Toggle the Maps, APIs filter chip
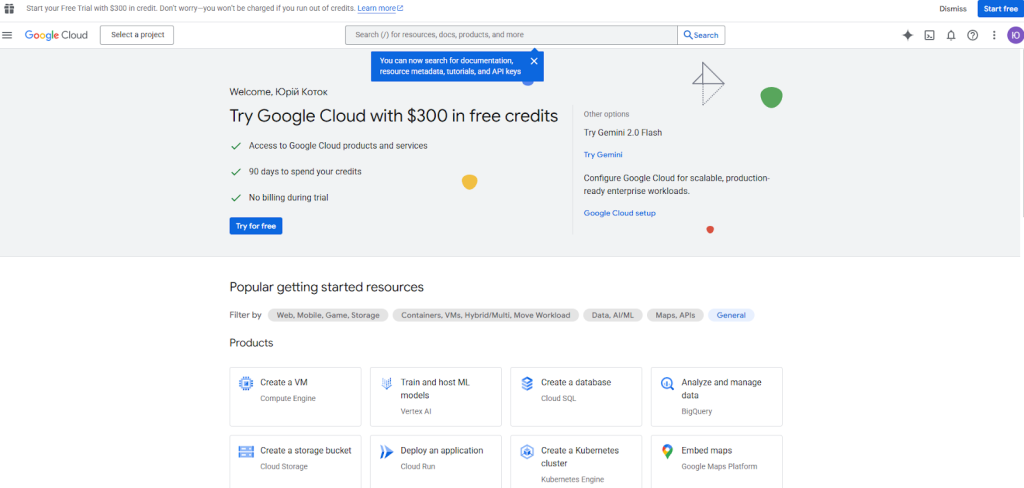This screenshot has height=488, width=1024. click(x=675, y=315)
